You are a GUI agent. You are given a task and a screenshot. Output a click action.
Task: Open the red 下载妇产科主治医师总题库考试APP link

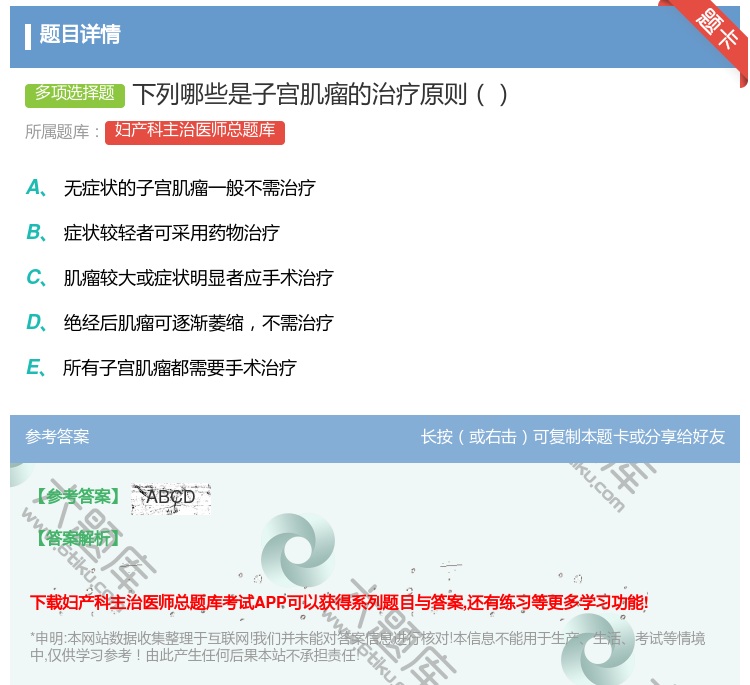339,602
